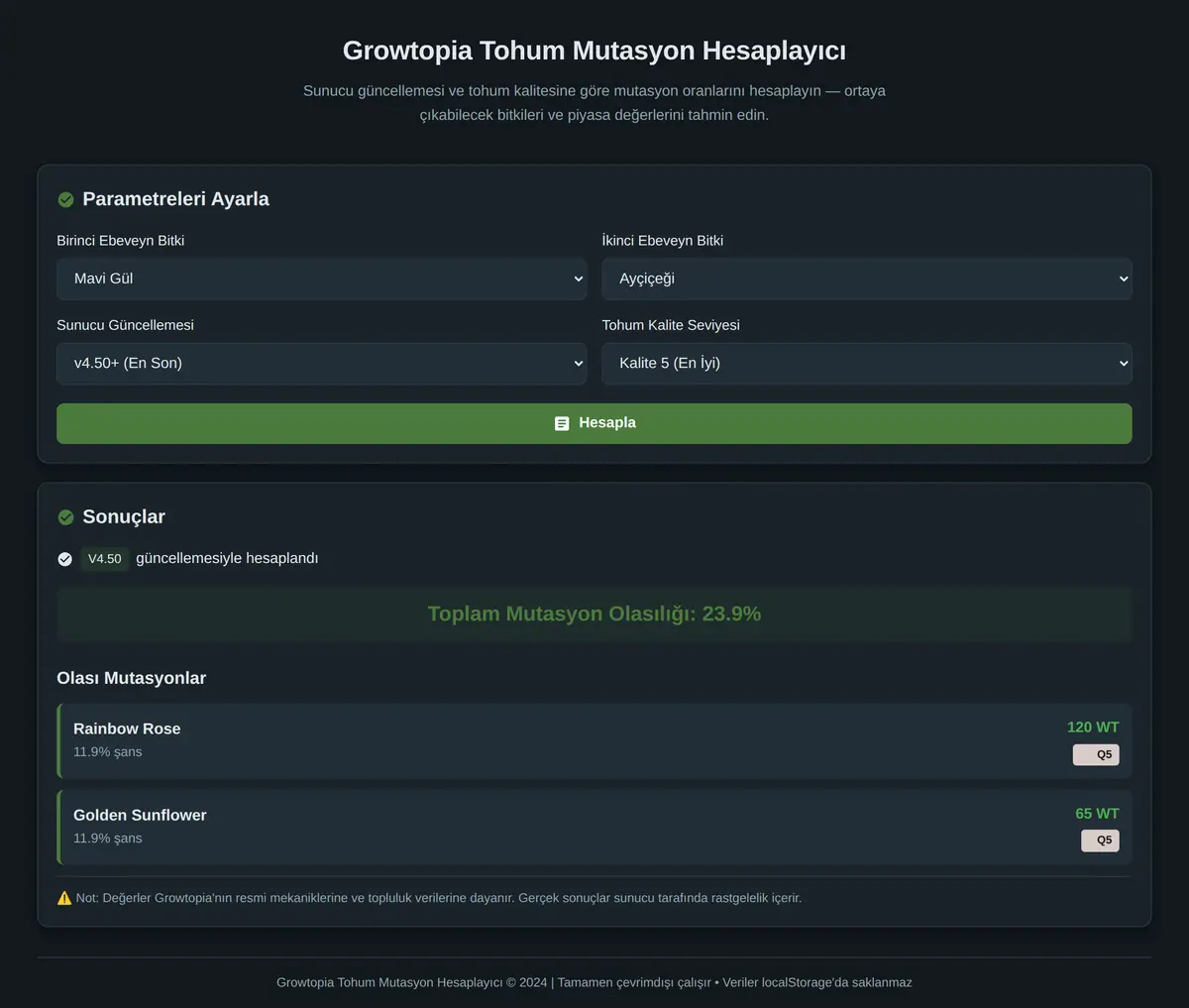Click the footer copyright text

pyautogui.click(x=594, y=983)
